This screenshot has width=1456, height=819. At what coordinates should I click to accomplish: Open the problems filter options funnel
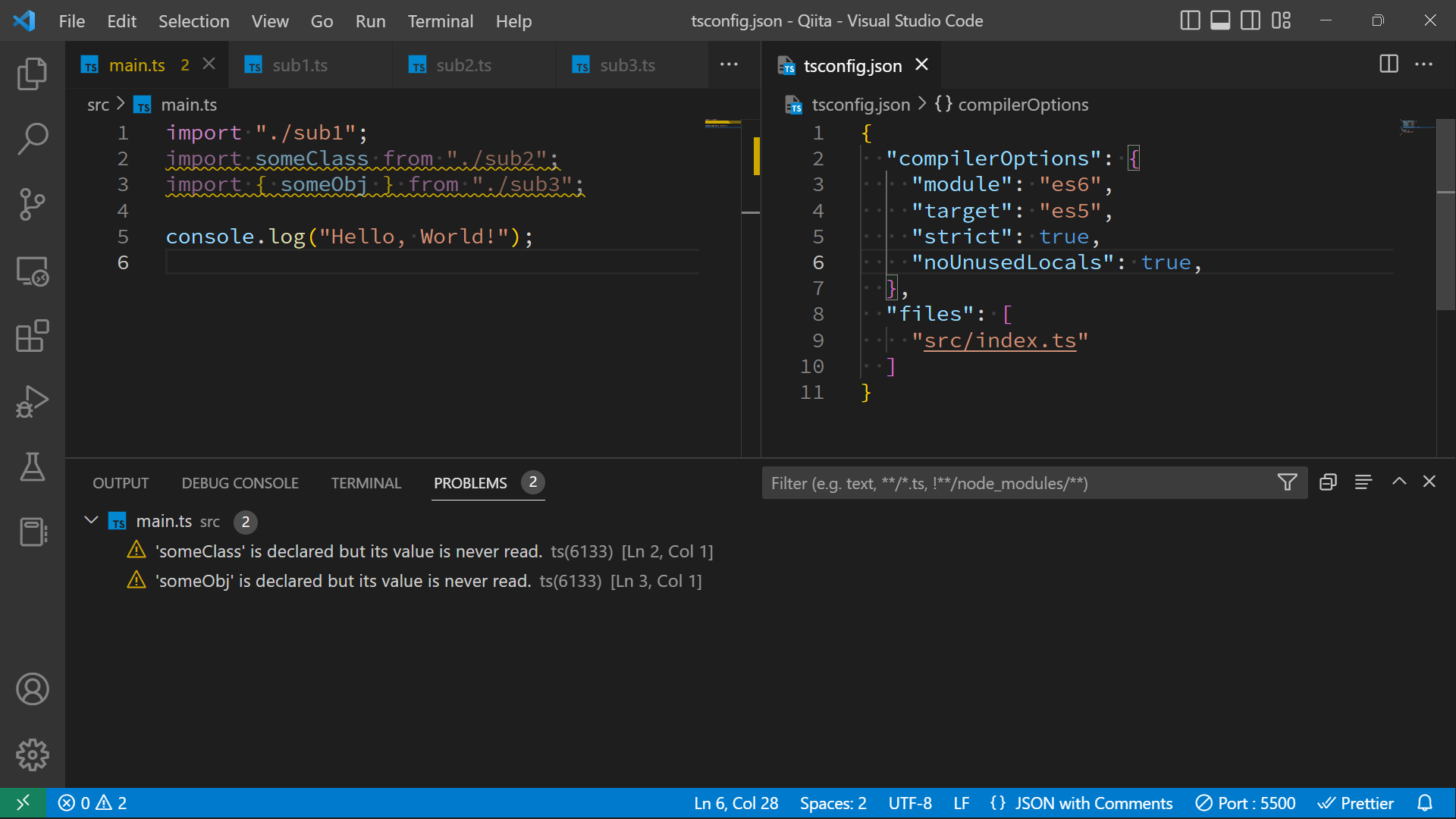click(x=1287, y=482)
